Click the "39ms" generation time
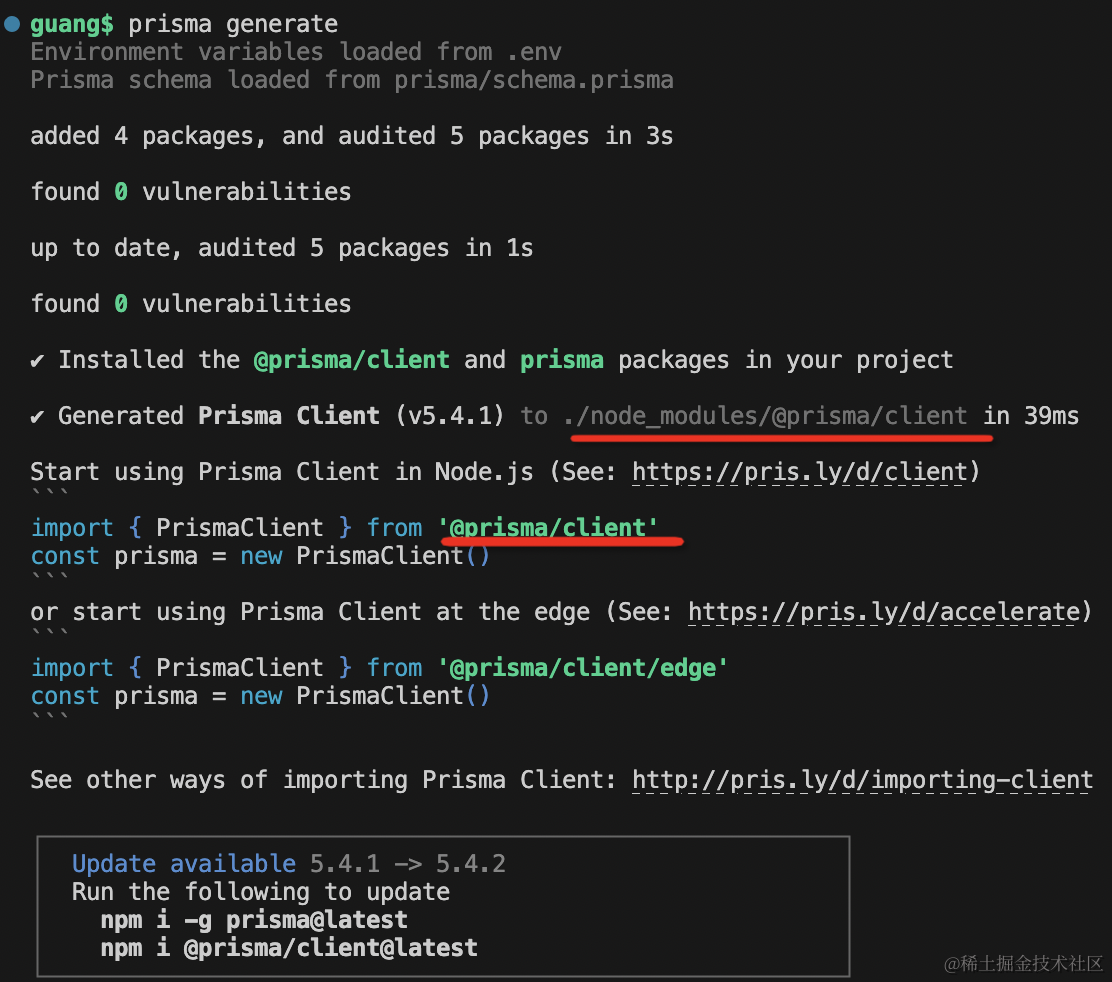The image size is (1112, 982). tap(1051, 416)
